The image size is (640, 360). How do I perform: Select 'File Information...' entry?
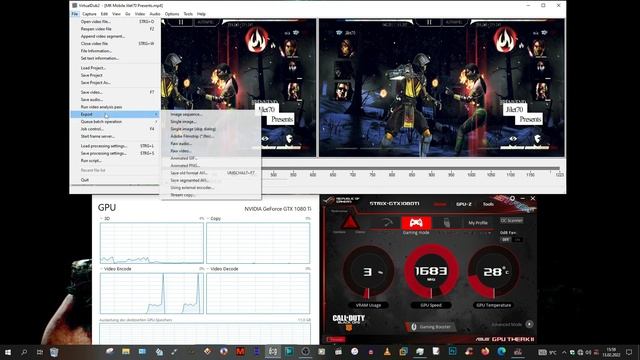[x=116, y=51]
